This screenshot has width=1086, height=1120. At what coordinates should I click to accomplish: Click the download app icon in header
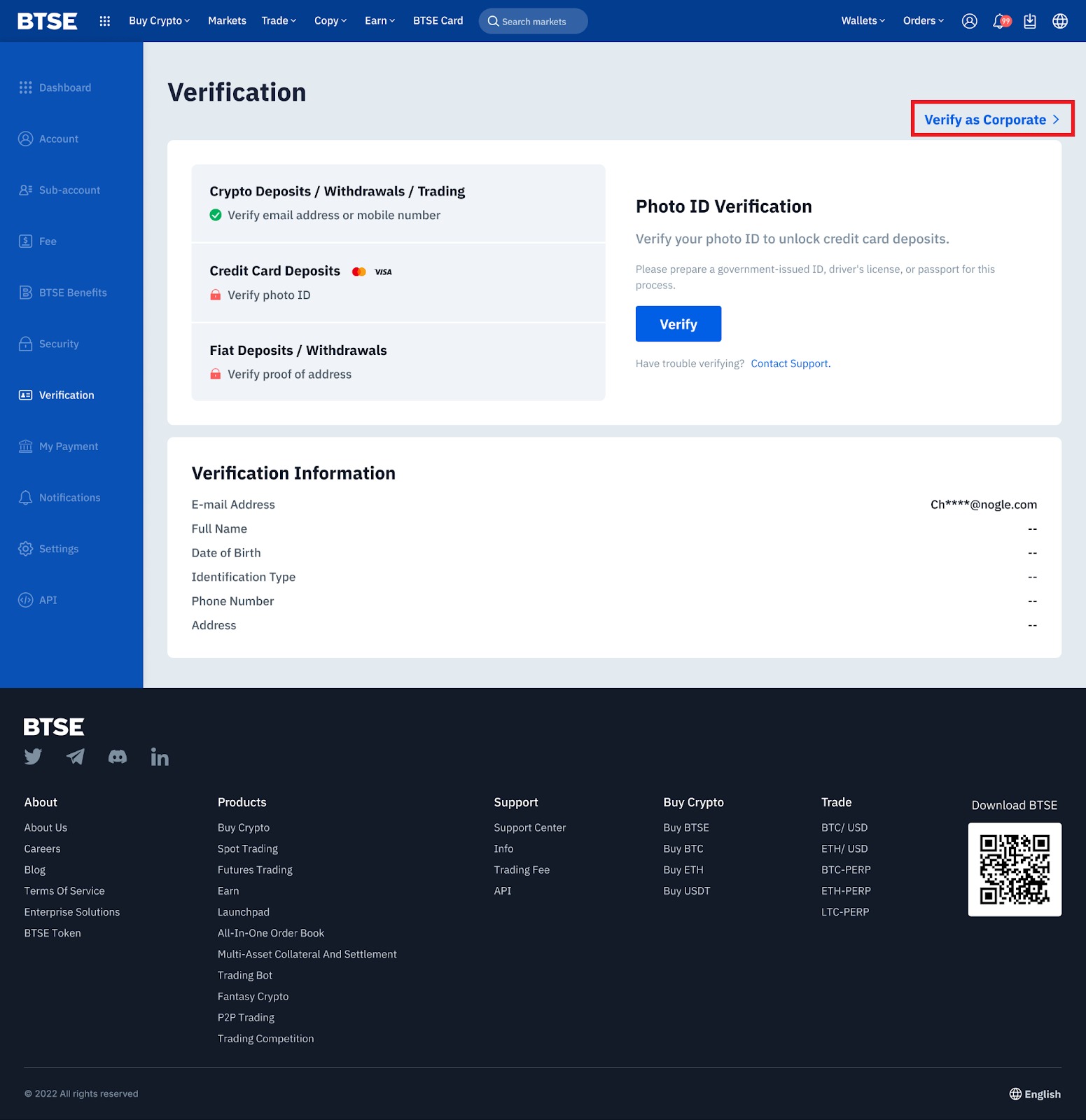pyautogui.click(x=1029, y=21)
